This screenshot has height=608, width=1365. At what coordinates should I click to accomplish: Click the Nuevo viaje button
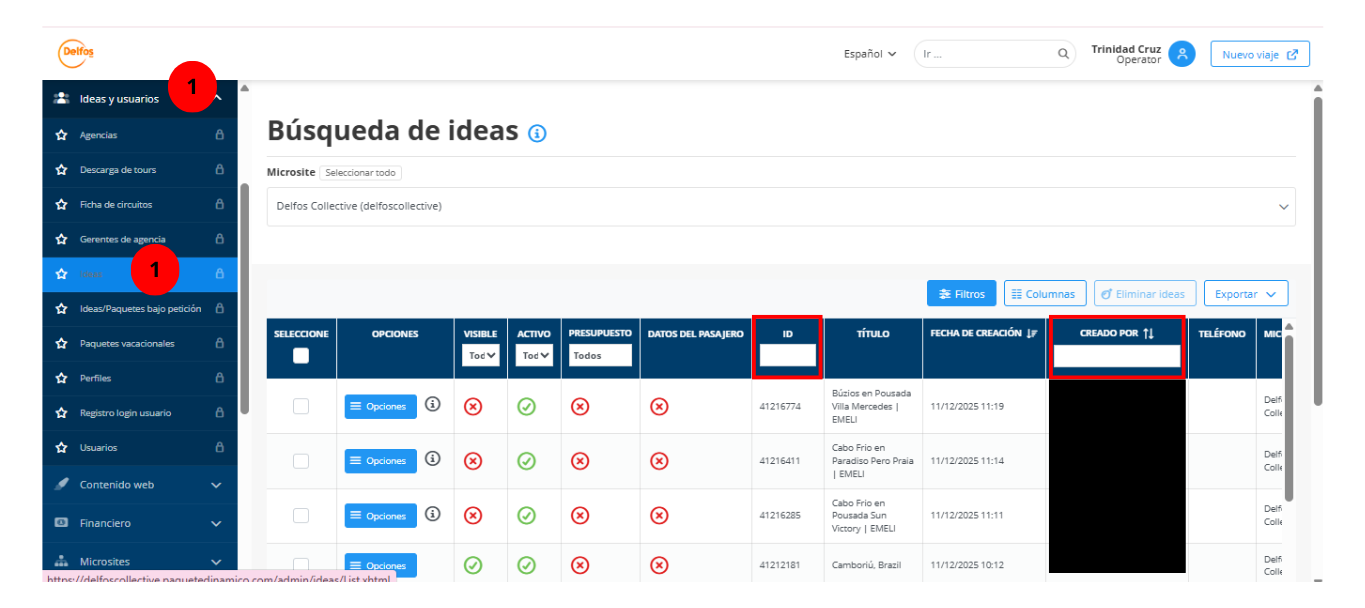pos(1259,54)
